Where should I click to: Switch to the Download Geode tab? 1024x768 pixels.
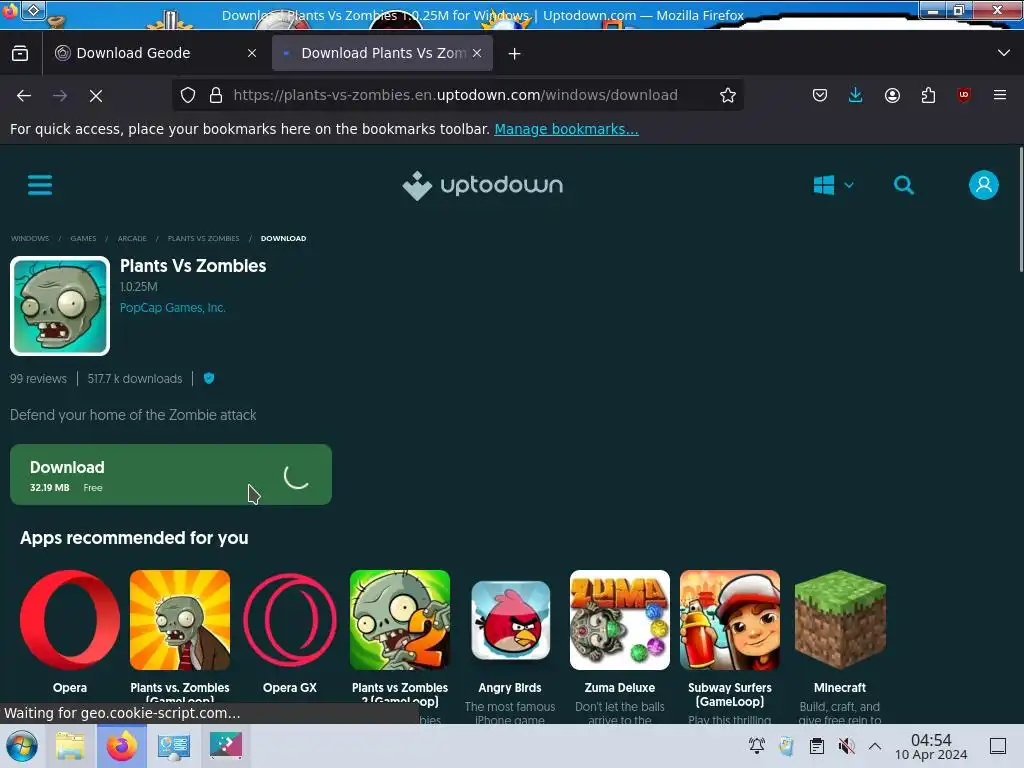tap(155, 53)
